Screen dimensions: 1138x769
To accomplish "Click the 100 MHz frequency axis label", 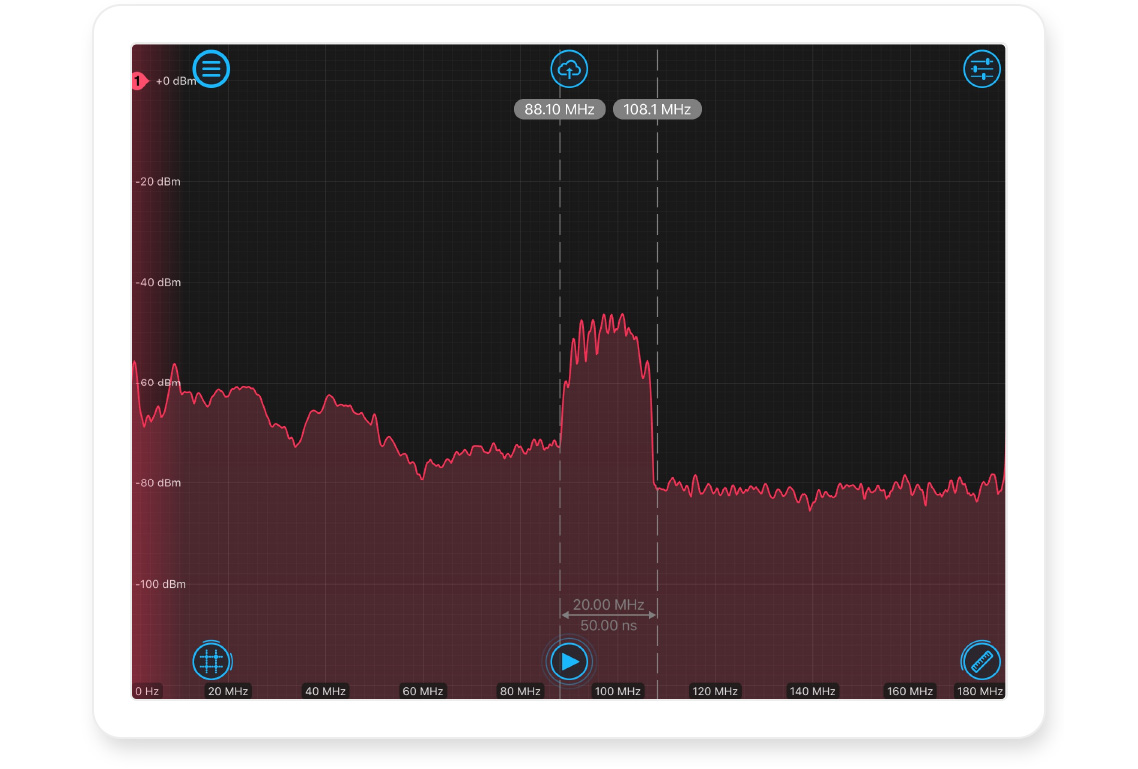I will point(618,691).
